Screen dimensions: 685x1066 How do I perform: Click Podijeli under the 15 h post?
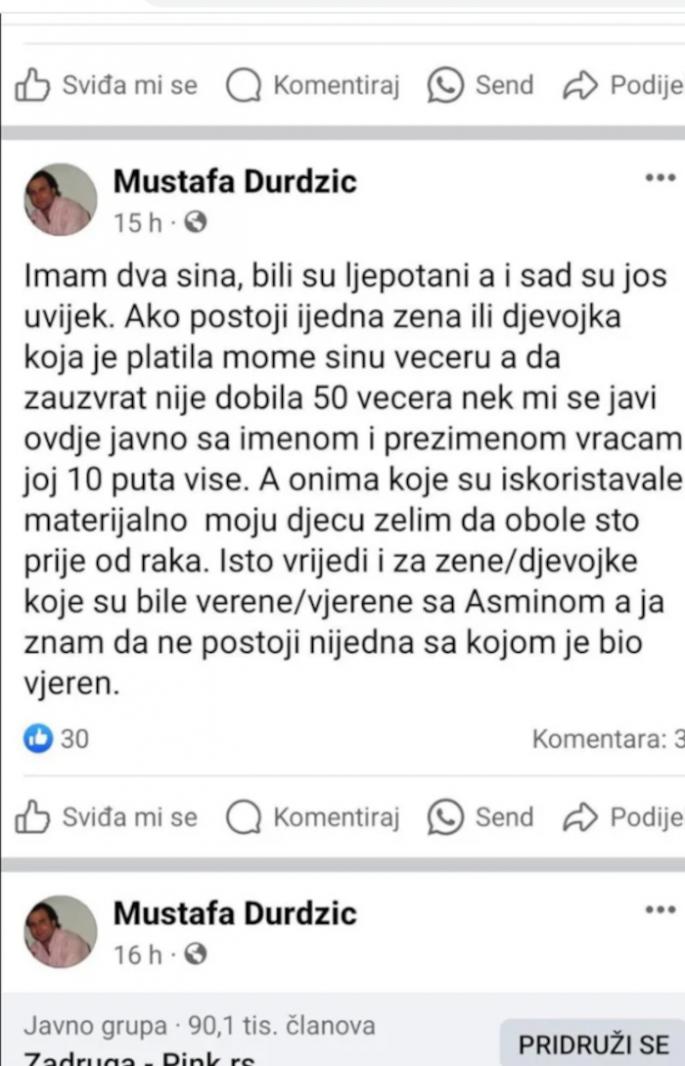[623, 817]
